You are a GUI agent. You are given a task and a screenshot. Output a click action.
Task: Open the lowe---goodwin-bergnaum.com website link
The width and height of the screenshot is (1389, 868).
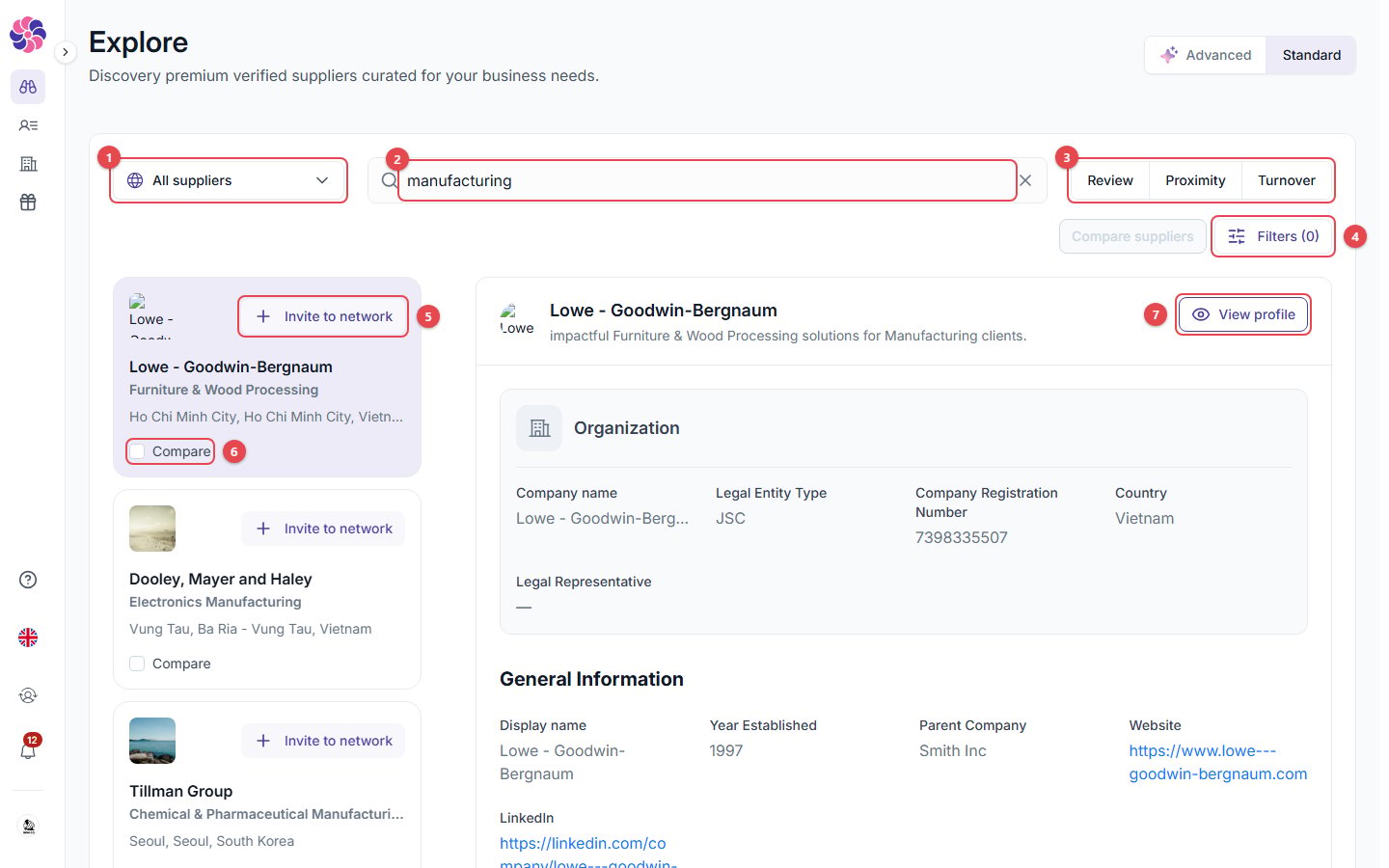pos(1217,762)
